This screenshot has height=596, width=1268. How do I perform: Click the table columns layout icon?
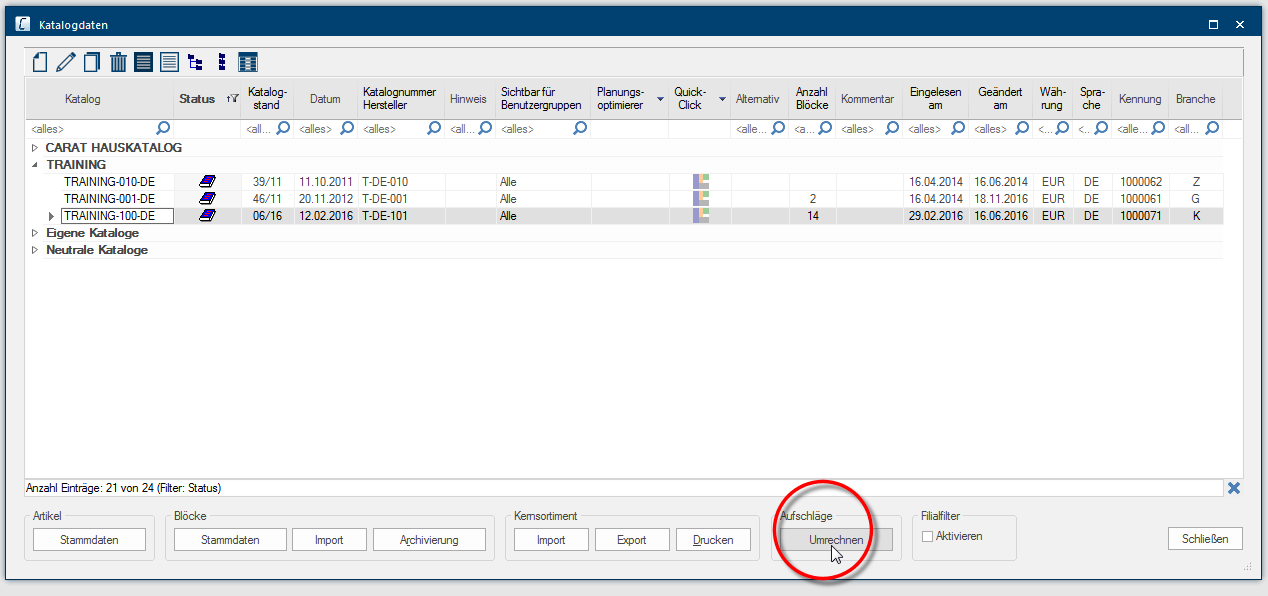(x=248, y=63)
